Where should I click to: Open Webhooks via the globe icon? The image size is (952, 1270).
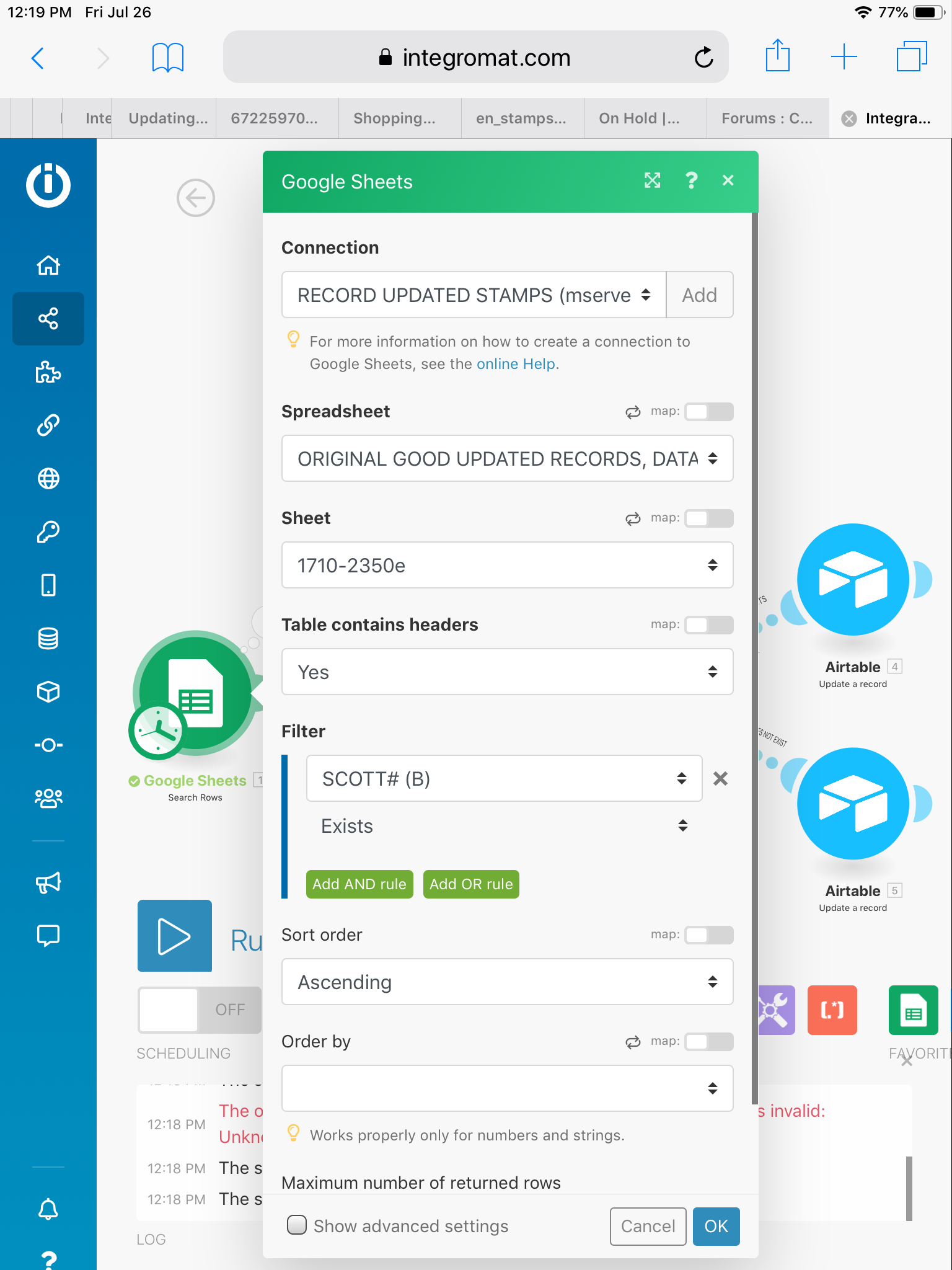48,479
